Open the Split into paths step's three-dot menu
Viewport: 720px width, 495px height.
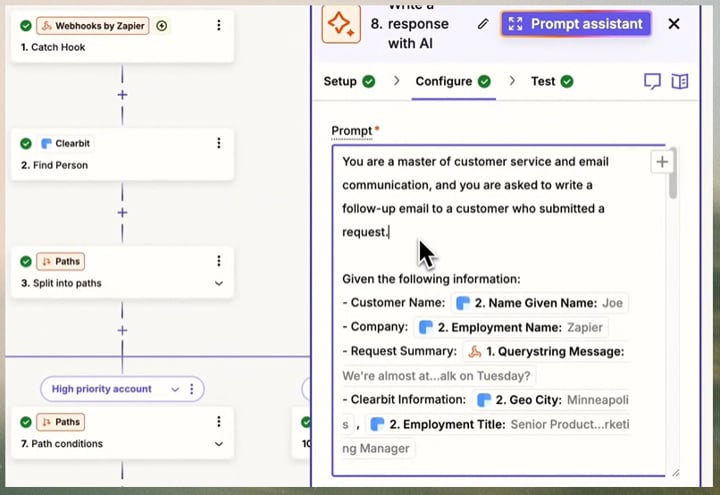click(x=219, y=261)
